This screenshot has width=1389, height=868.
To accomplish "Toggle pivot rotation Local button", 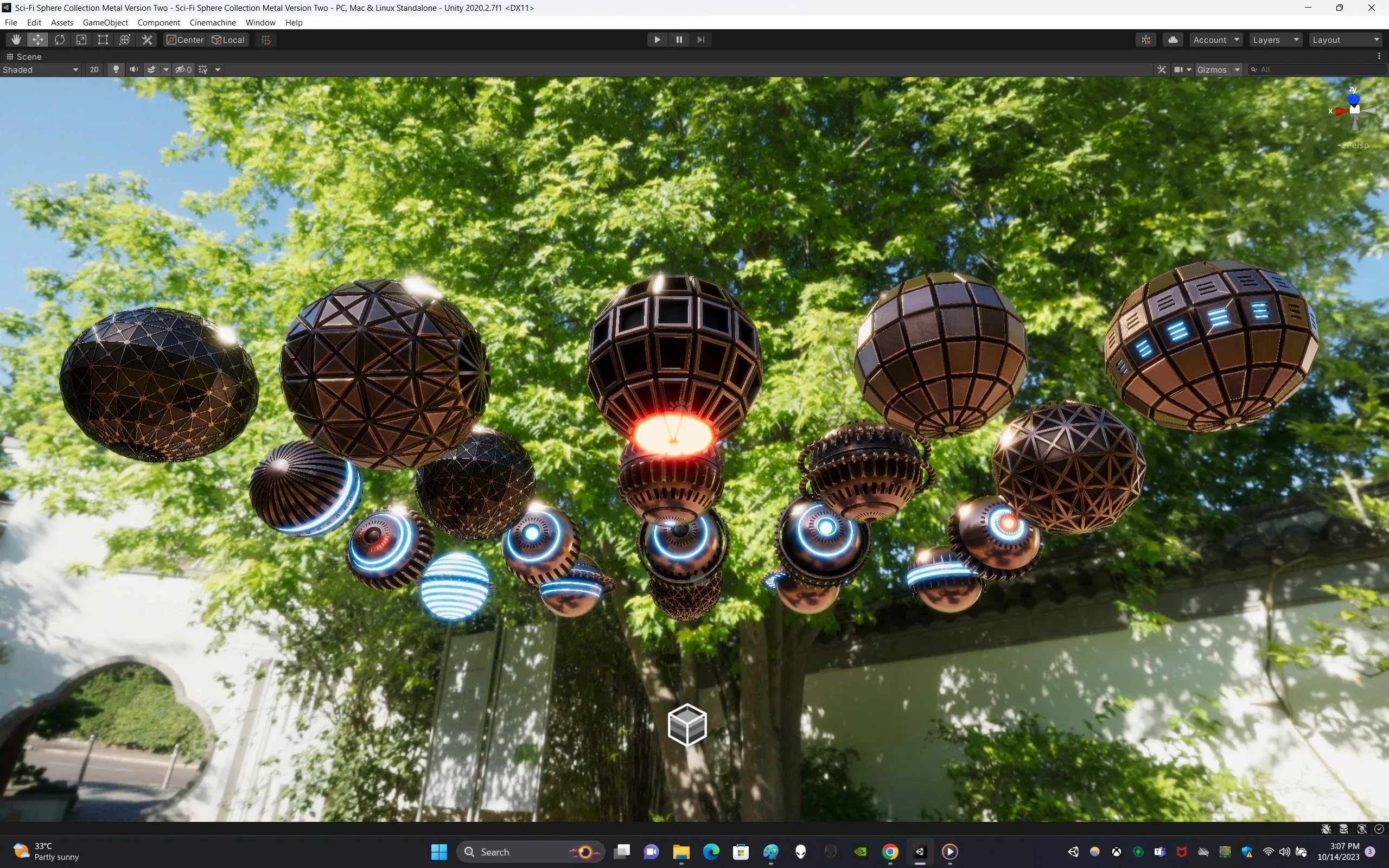I will 228,40.
